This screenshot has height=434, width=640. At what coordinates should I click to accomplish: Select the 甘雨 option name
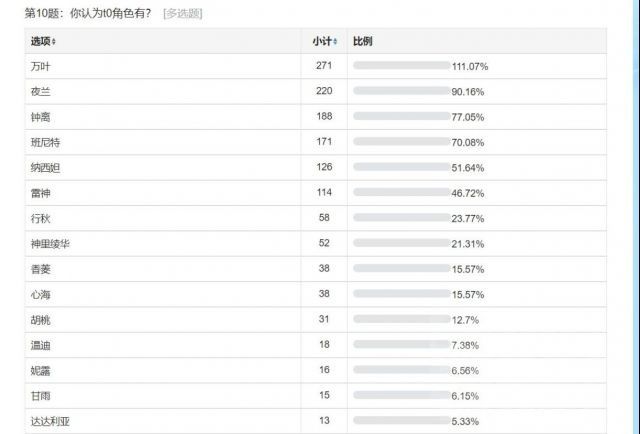pos(40,395)
